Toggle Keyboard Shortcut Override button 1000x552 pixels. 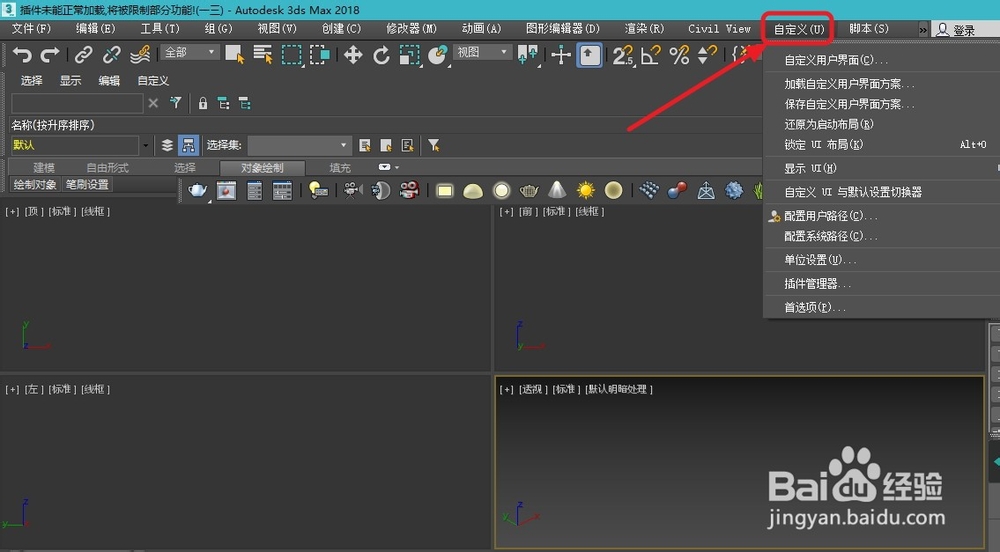(589, 55)
